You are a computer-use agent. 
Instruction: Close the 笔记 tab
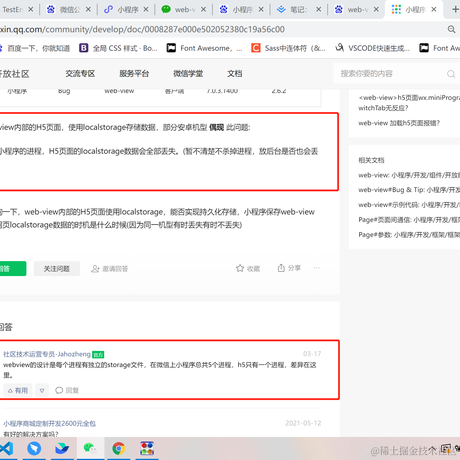[319, 10]
